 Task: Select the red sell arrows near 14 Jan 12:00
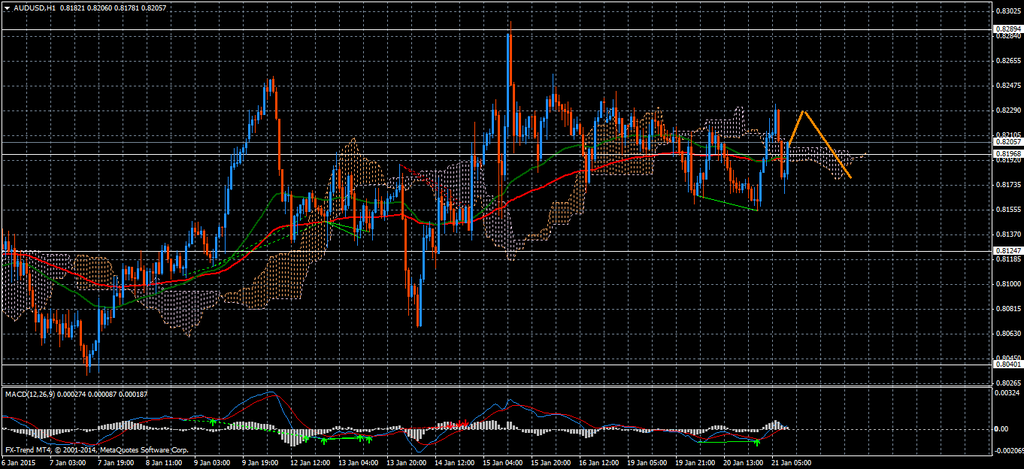pos(457,425)
